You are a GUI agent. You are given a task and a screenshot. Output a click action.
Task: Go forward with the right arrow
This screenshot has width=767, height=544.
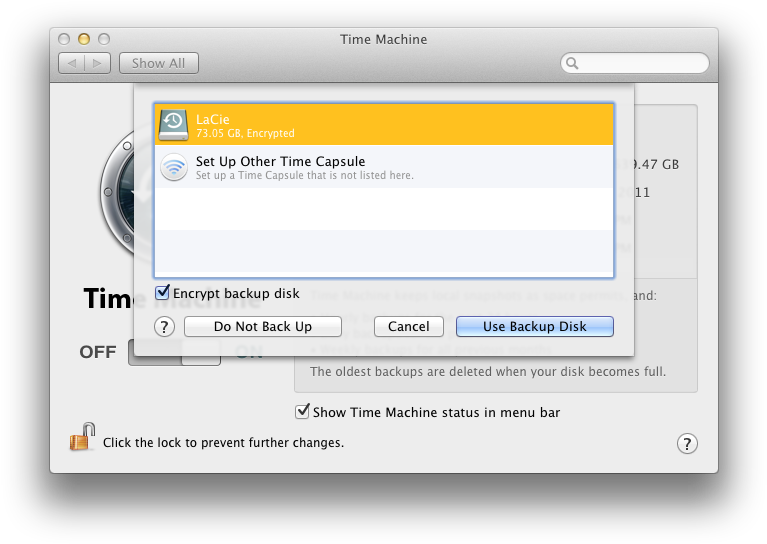click(x=97, y=63)
